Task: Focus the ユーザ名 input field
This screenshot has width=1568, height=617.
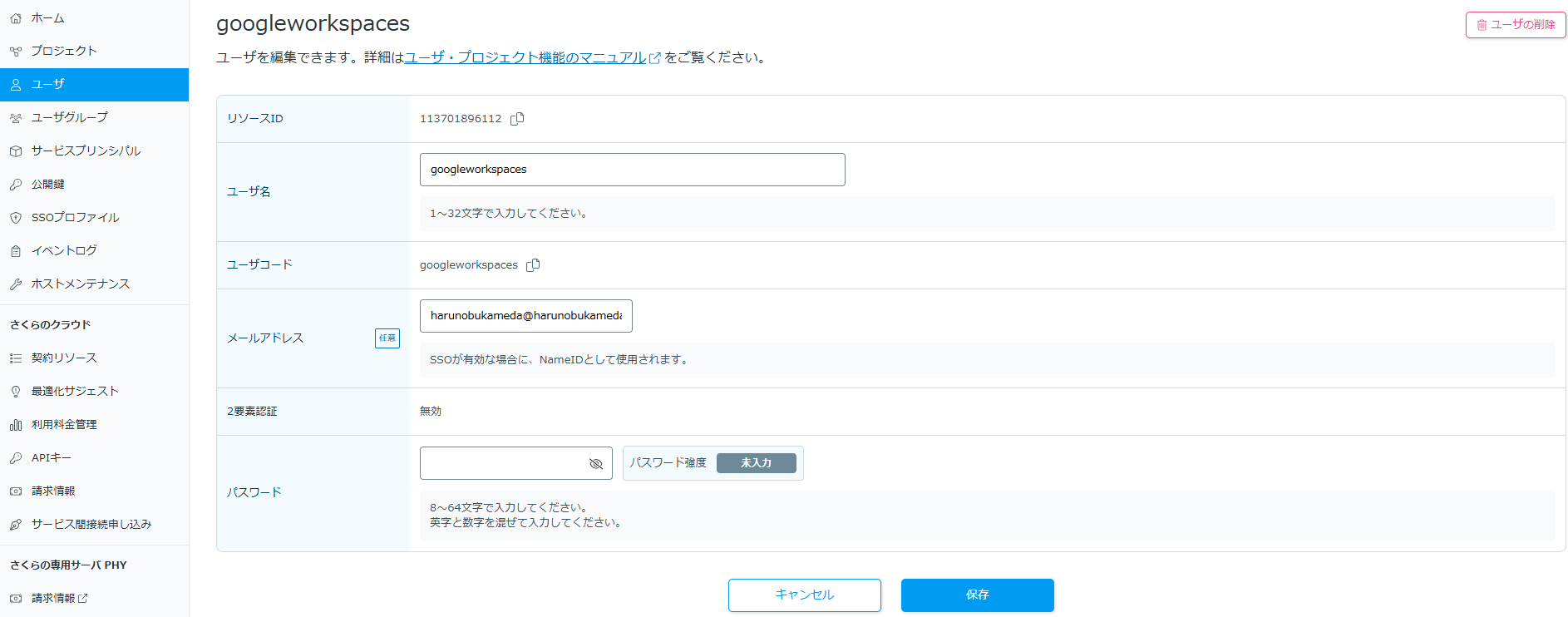Action: coord(633,170)
